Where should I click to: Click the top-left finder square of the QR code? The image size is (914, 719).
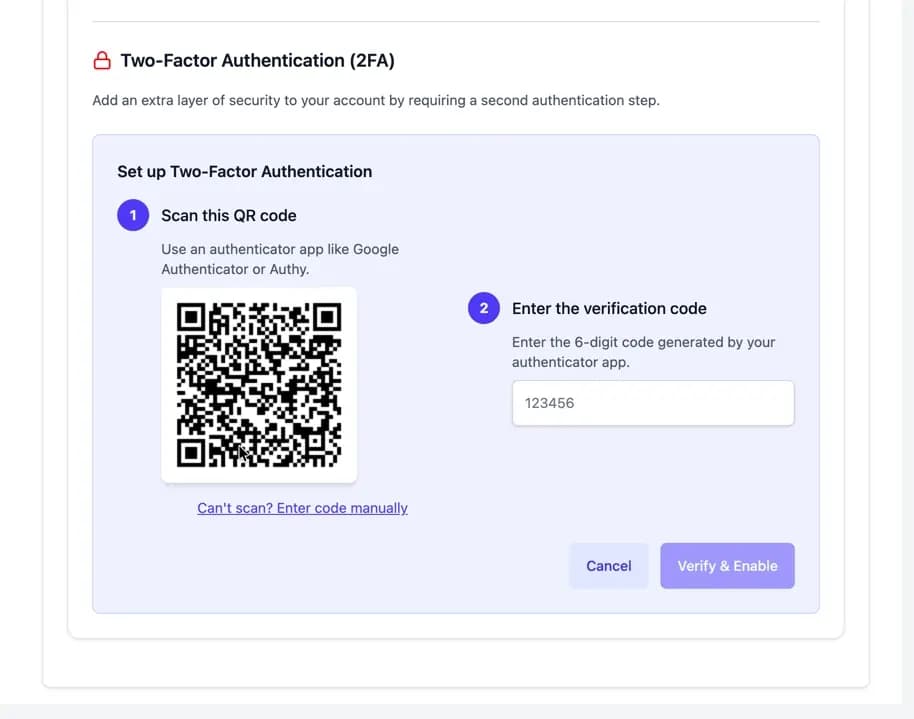pos(191,317)
